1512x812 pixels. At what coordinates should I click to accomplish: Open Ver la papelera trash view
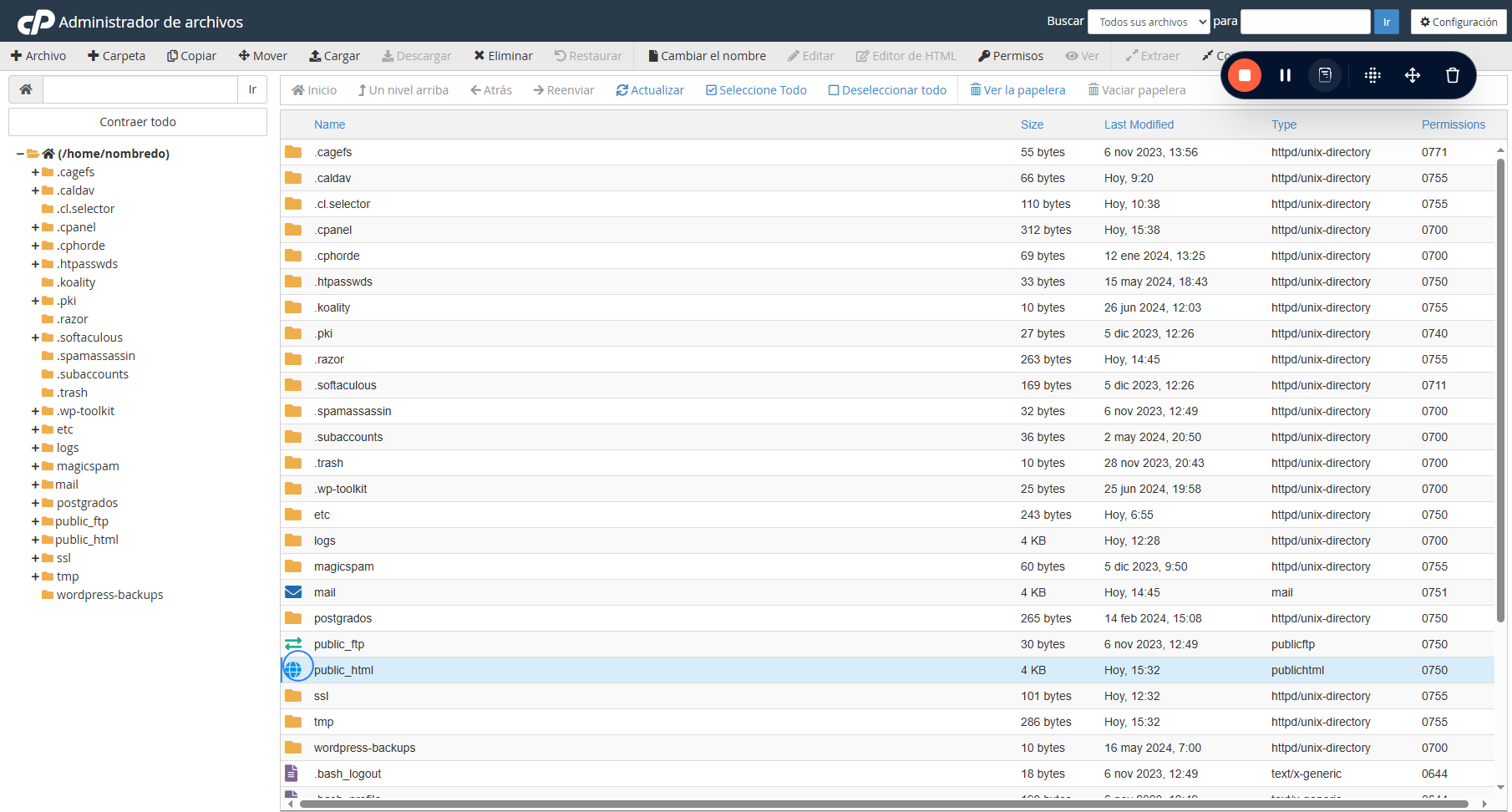1017,90
